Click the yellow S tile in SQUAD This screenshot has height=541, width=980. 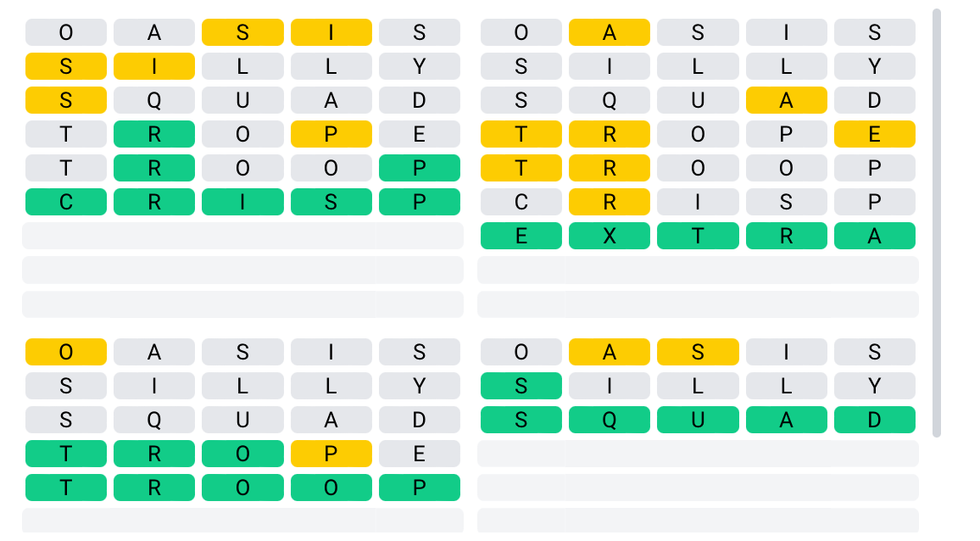click(66, 101)
